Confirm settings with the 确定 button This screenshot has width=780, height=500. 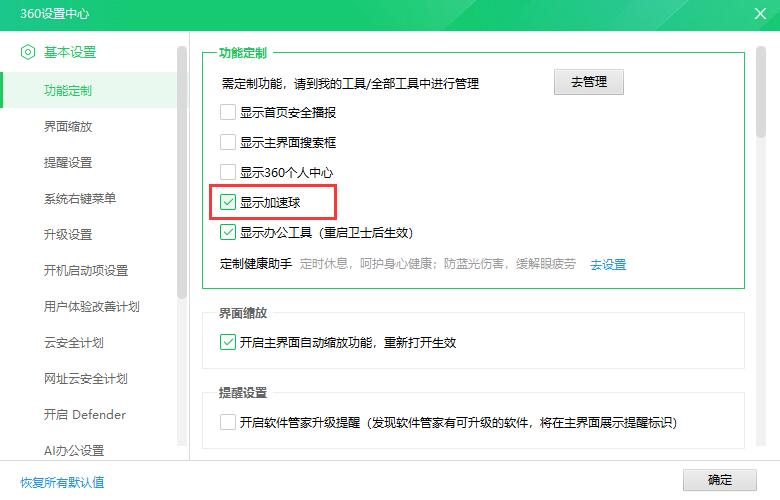[719, 480]
